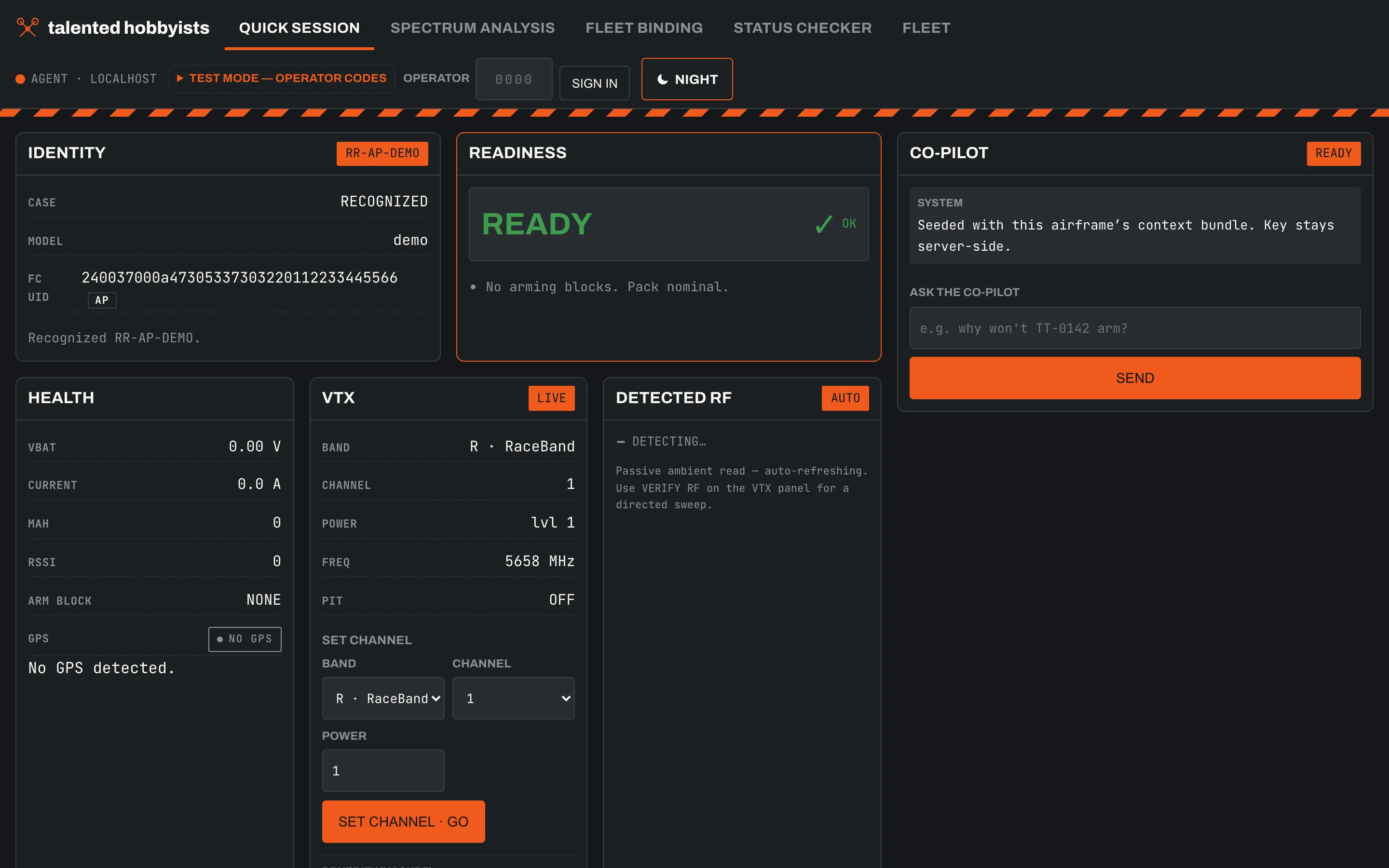Open the STATUS CHECKER tab
Screen dimensions: 1389x868
tap(803, 27)
